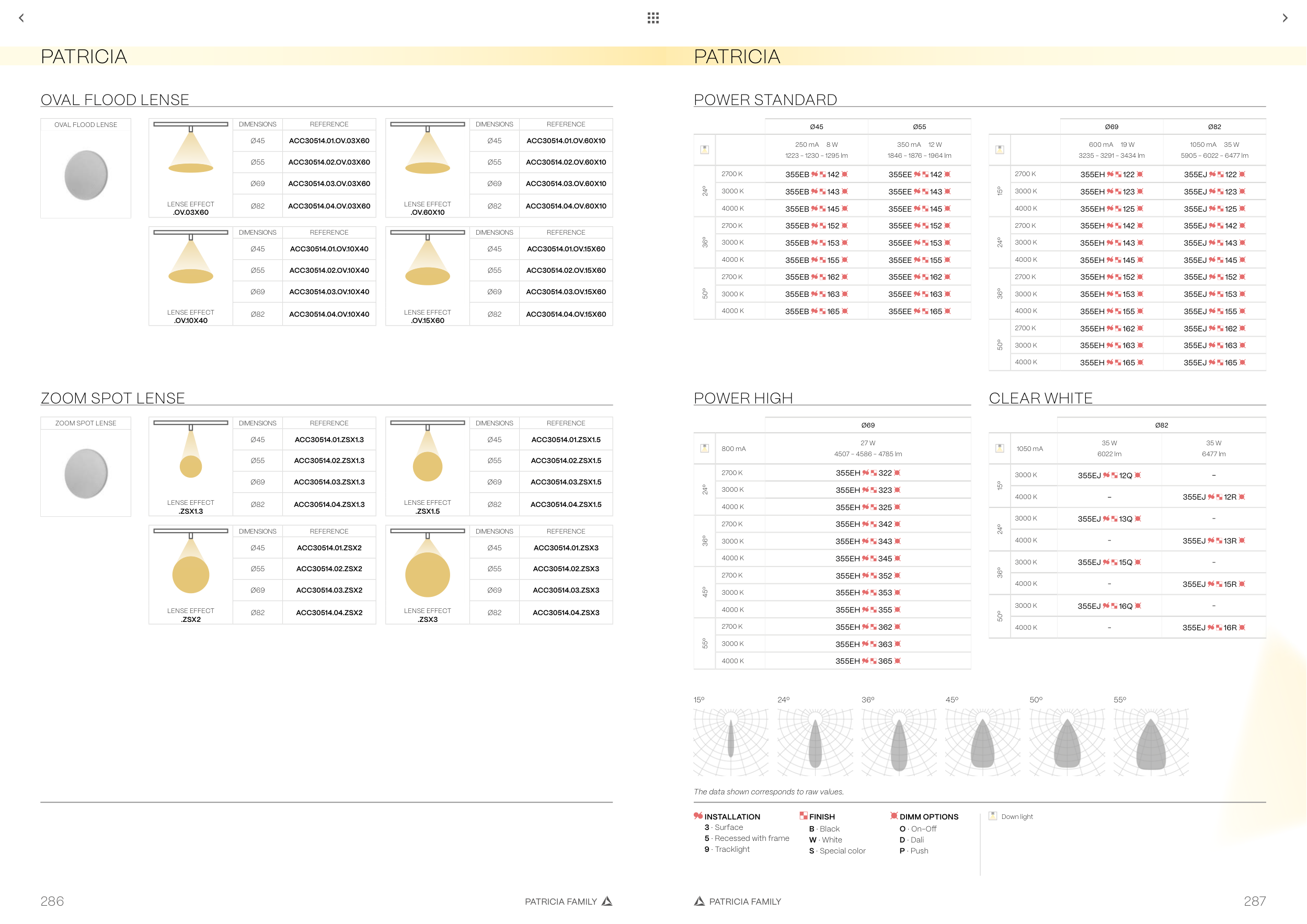Click the POWER STANDARD section heading
Image resolution: width=1307 pixels, height=924 pixels.
tap(765, 100)
